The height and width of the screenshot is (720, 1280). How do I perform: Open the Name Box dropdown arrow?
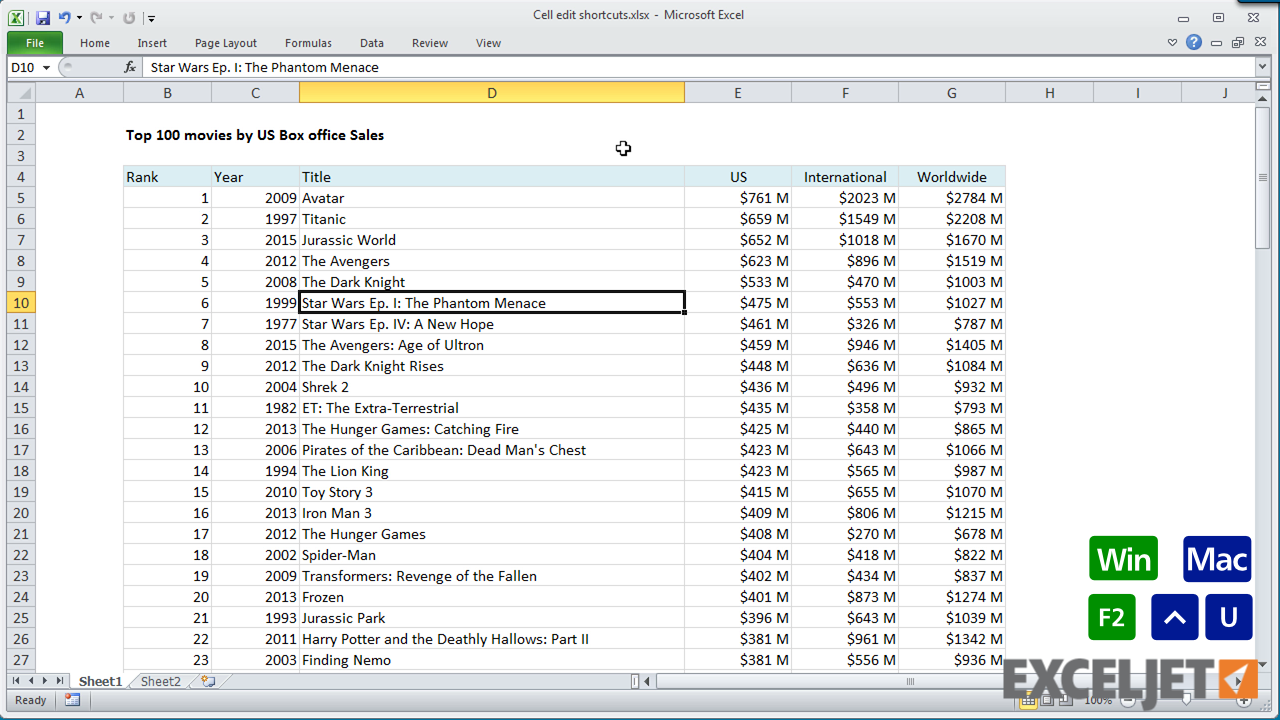coord(47,67)
